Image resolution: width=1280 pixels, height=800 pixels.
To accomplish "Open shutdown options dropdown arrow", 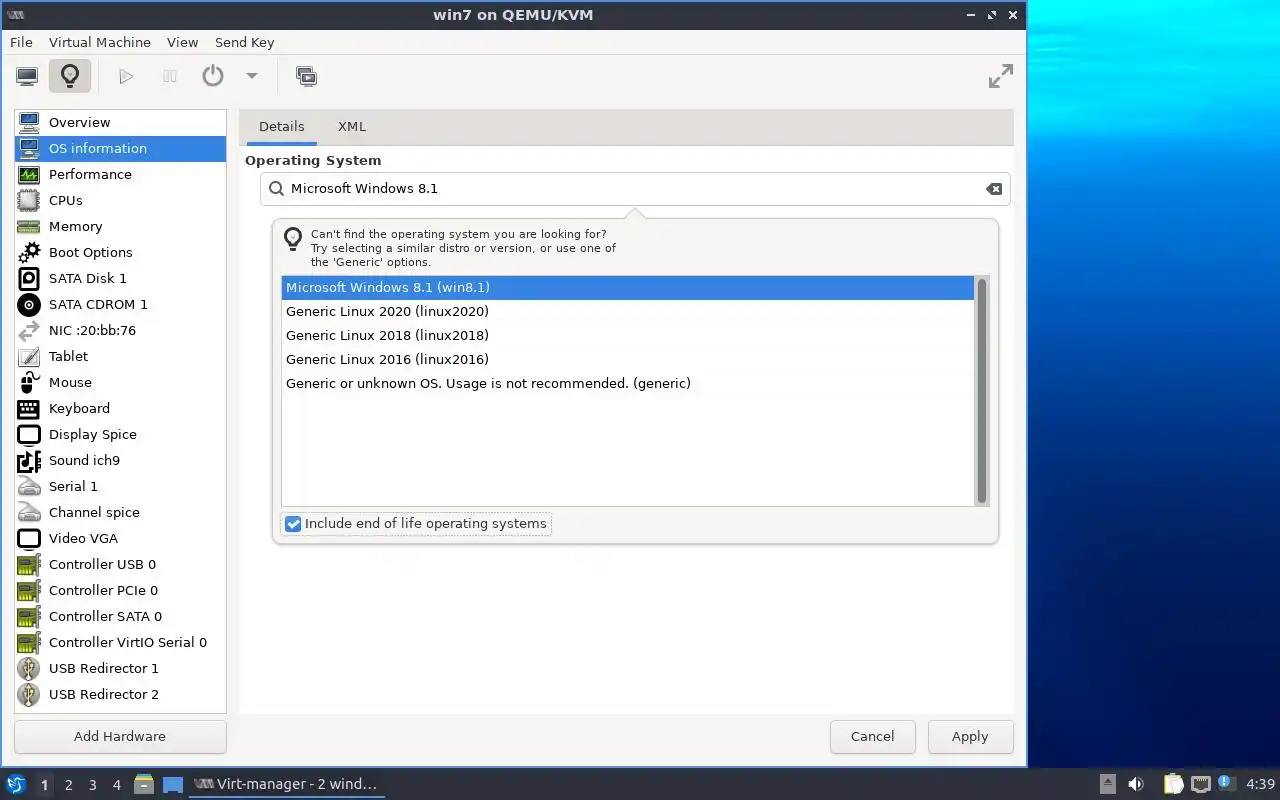I will 252,76.
